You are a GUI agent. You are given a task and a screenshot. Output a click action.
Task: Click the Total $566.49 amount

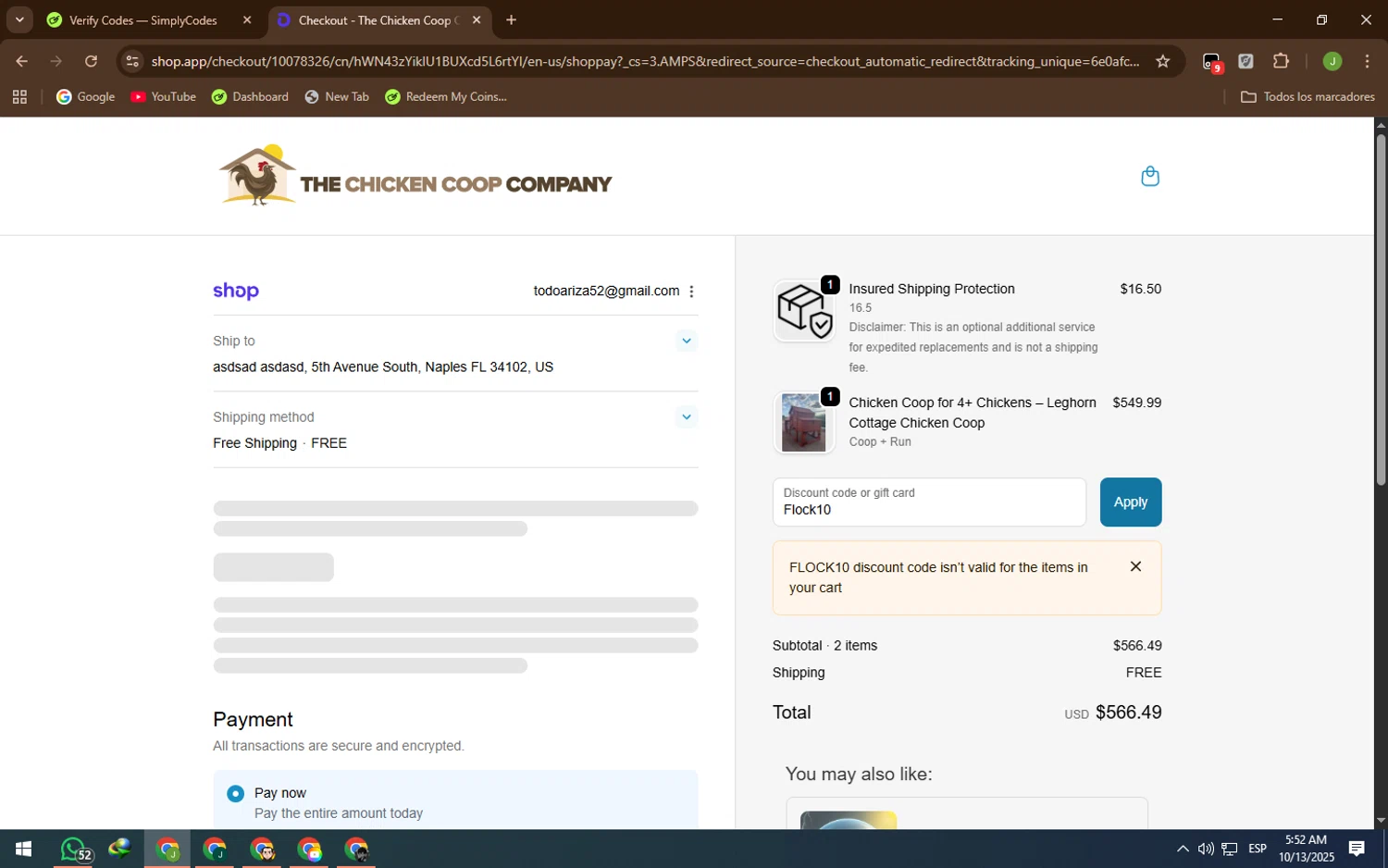pos(1128,713)
